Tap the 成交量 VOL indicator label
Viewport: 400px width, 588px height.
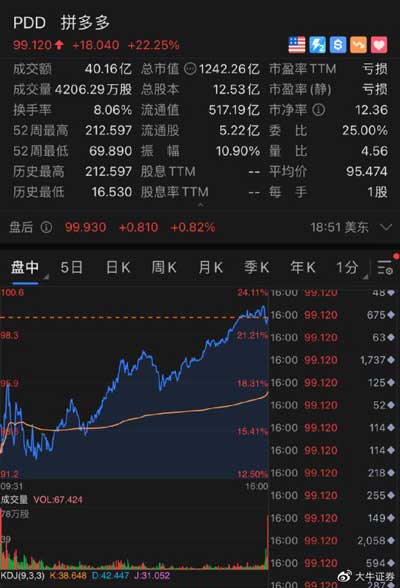42,500
